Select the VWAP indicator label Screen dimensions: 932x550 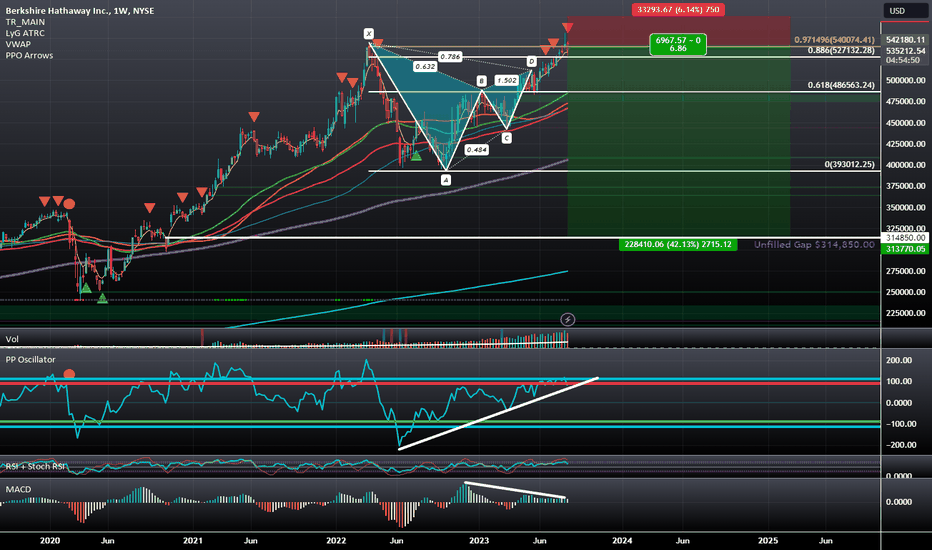[x=18, y=44]
